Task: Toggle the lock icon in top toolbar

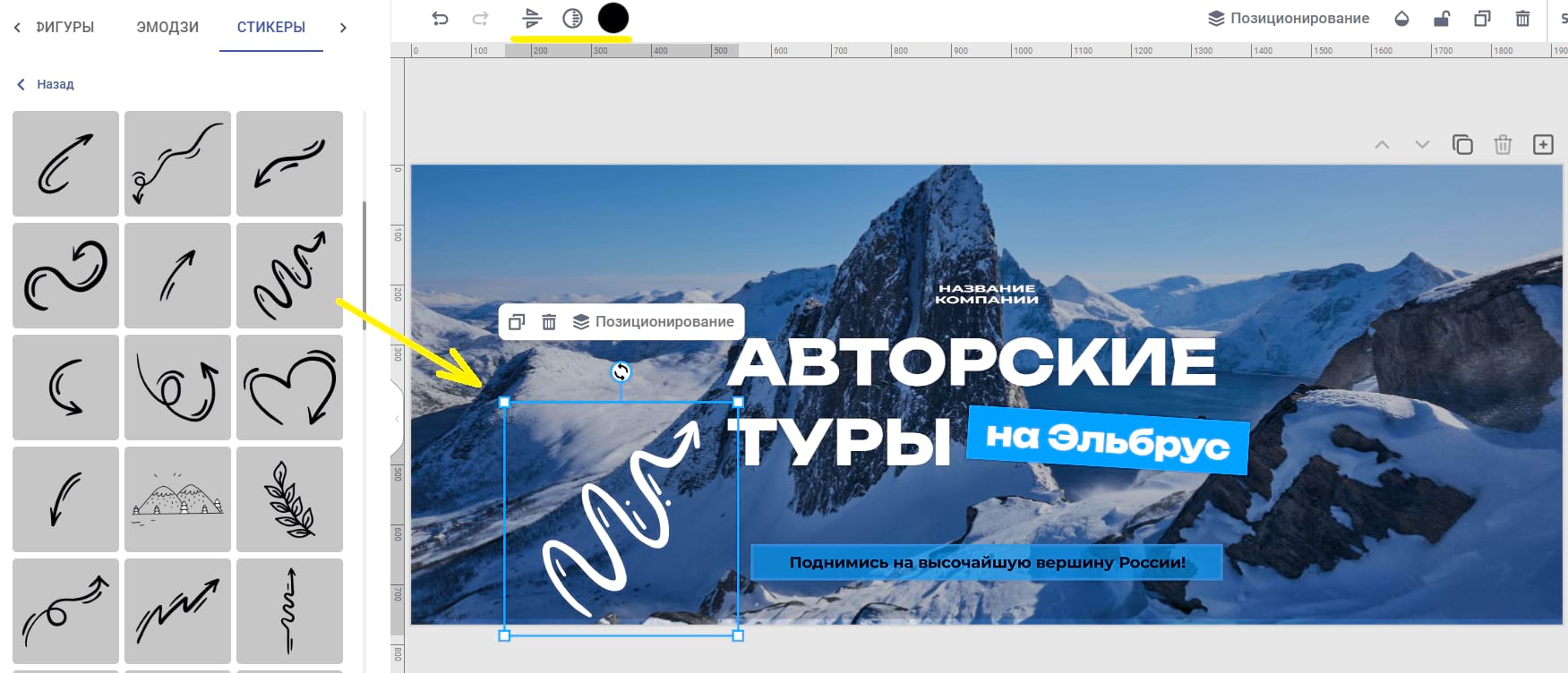Action: click(1442, 18)
